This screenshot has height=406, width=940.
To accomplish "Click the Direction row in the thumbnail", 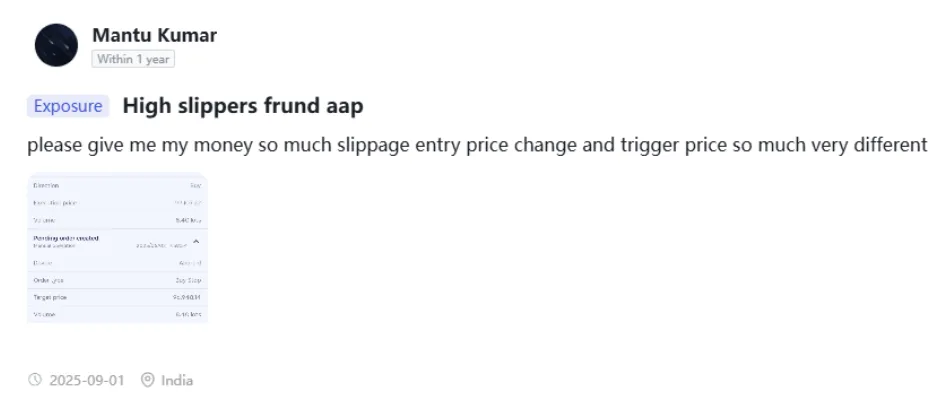I will [x=118, y=185].
